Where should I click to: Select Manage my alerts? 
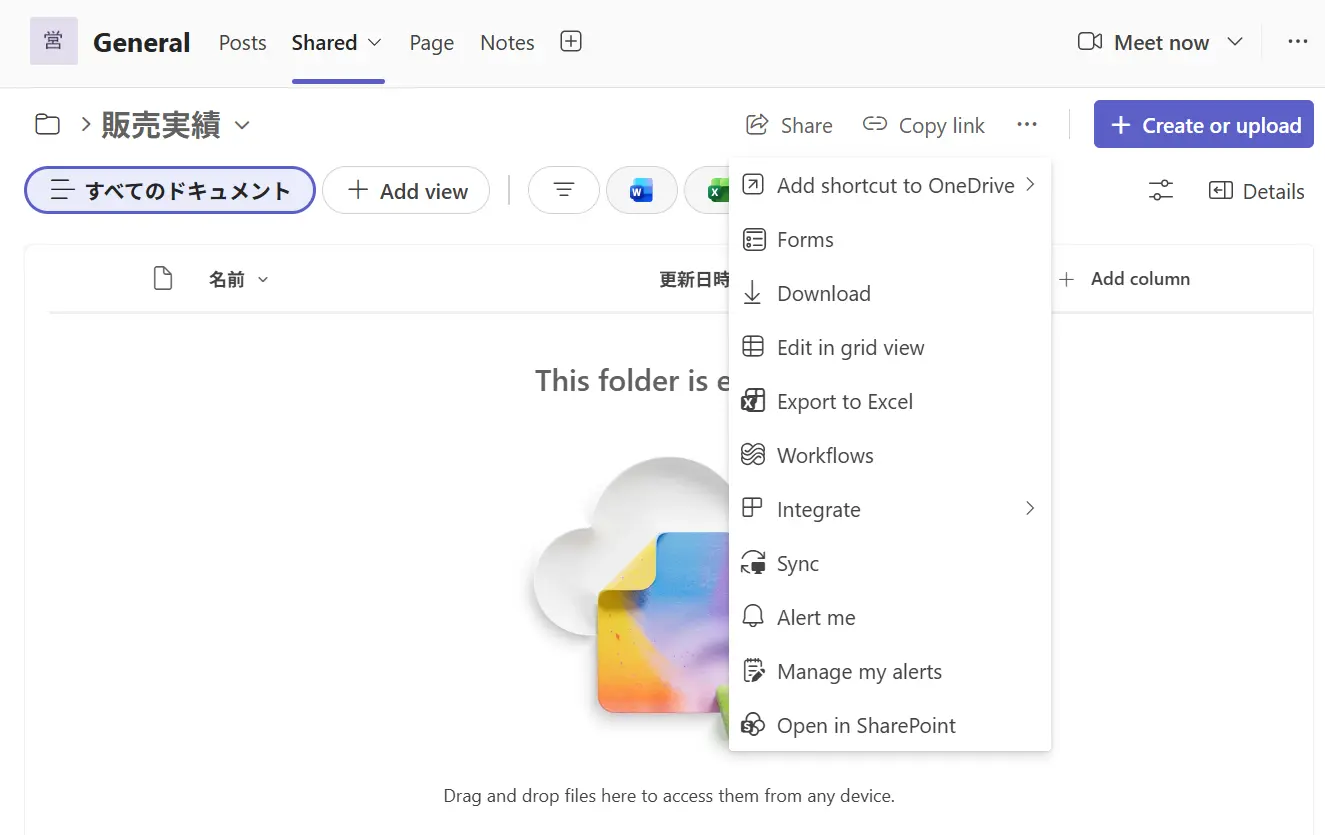(x=890, y=671)
